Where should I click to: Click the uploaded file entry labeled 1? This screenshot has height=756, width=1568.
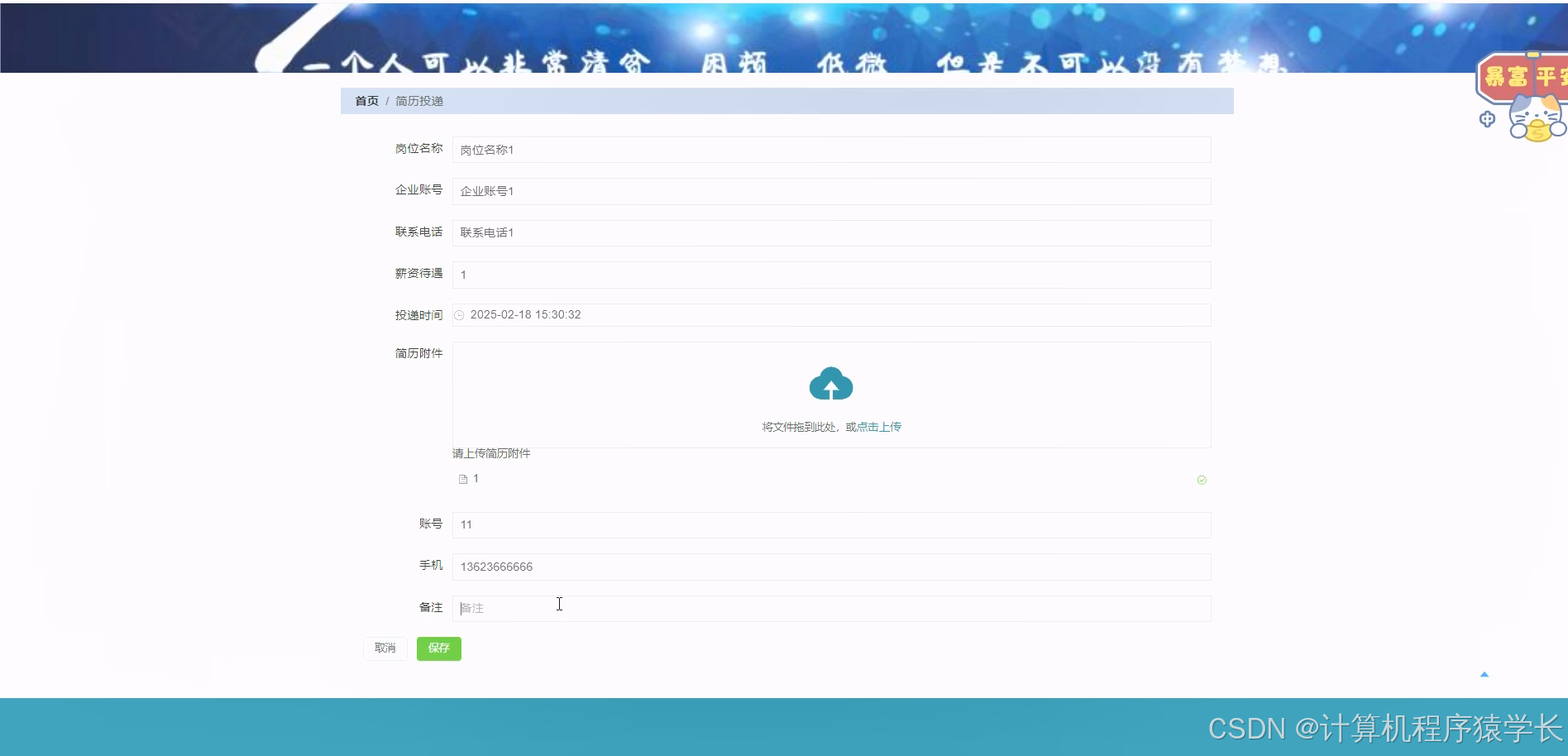(476, 478)
